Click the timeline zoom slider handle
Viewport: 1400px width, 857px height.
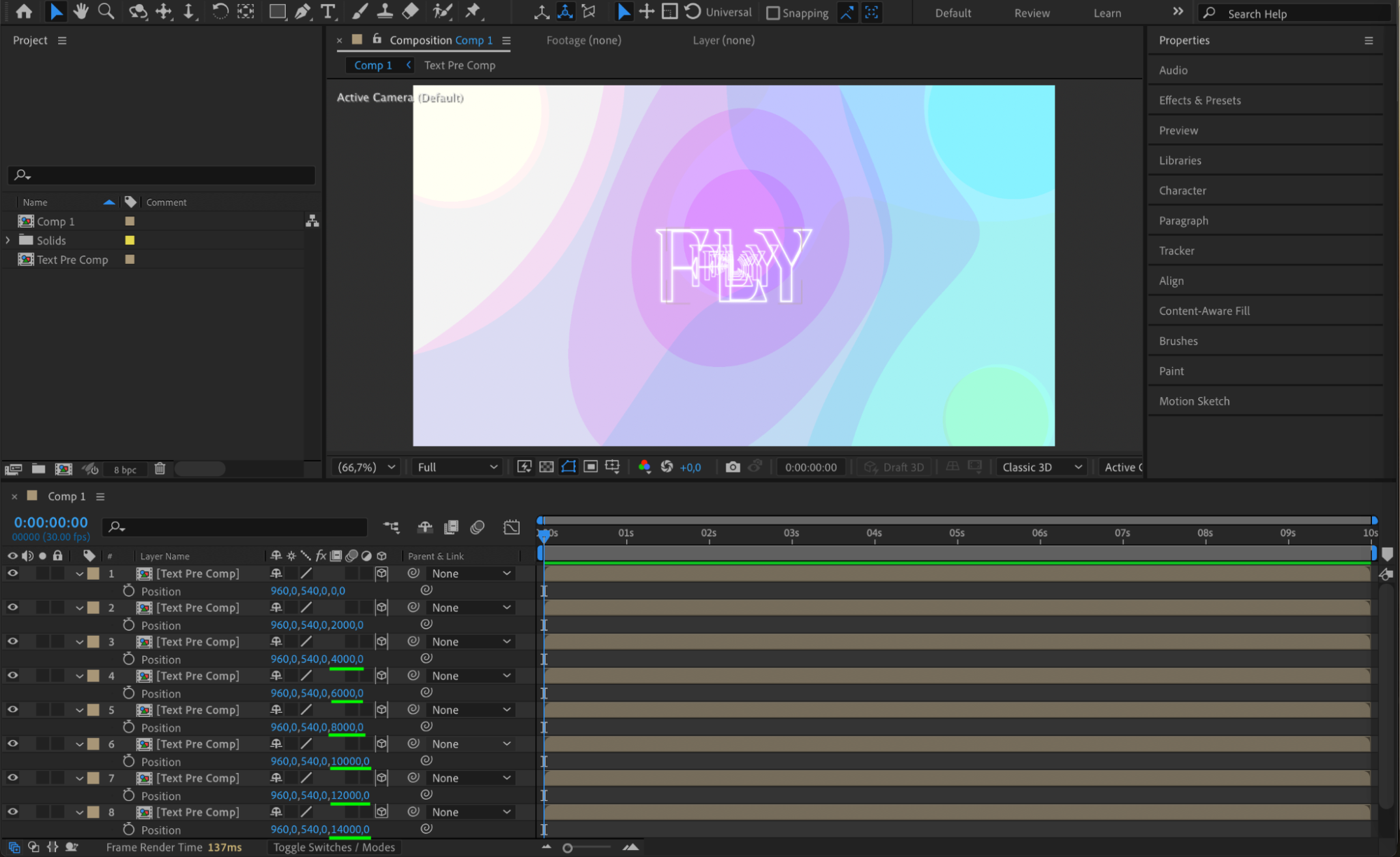567,848
